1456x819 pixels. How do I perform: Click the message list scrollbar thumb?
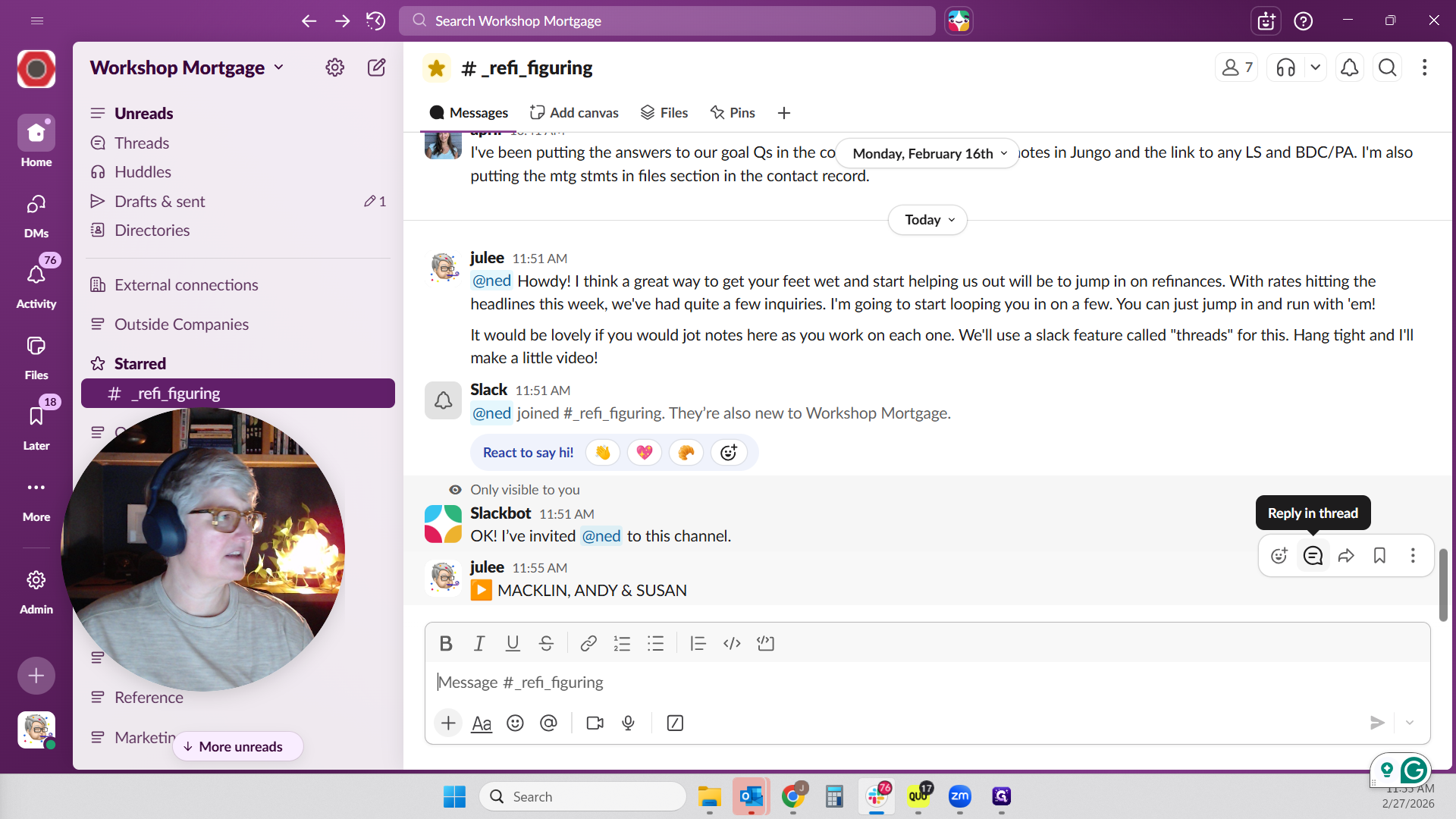click(x=1443, y=584)
